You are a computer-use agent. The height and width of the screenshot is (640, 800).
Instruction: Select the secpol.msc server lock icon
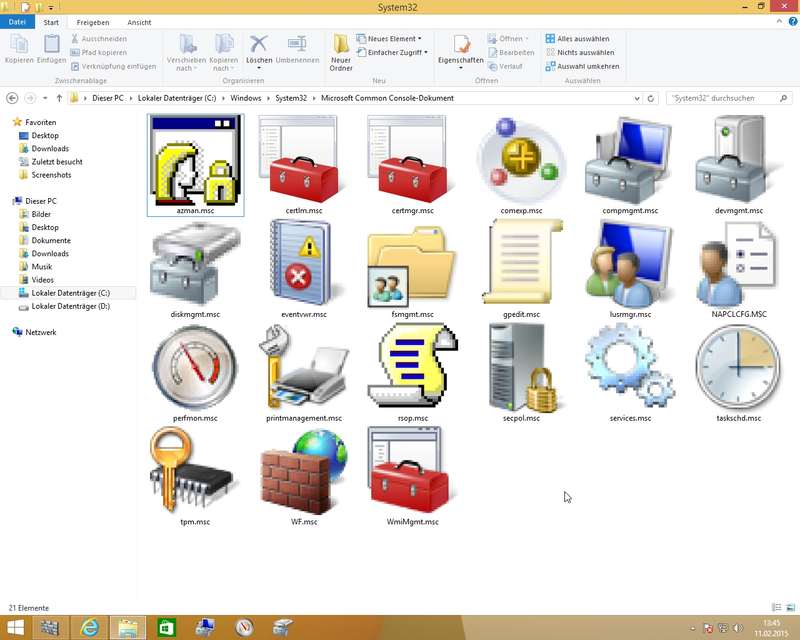[520, 367]
